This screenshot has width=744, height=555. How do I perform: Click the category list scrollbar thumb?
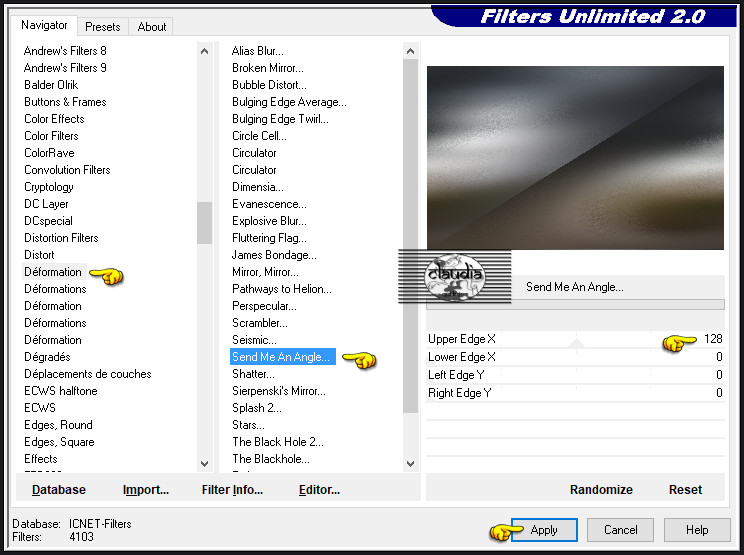coord(205,223)
